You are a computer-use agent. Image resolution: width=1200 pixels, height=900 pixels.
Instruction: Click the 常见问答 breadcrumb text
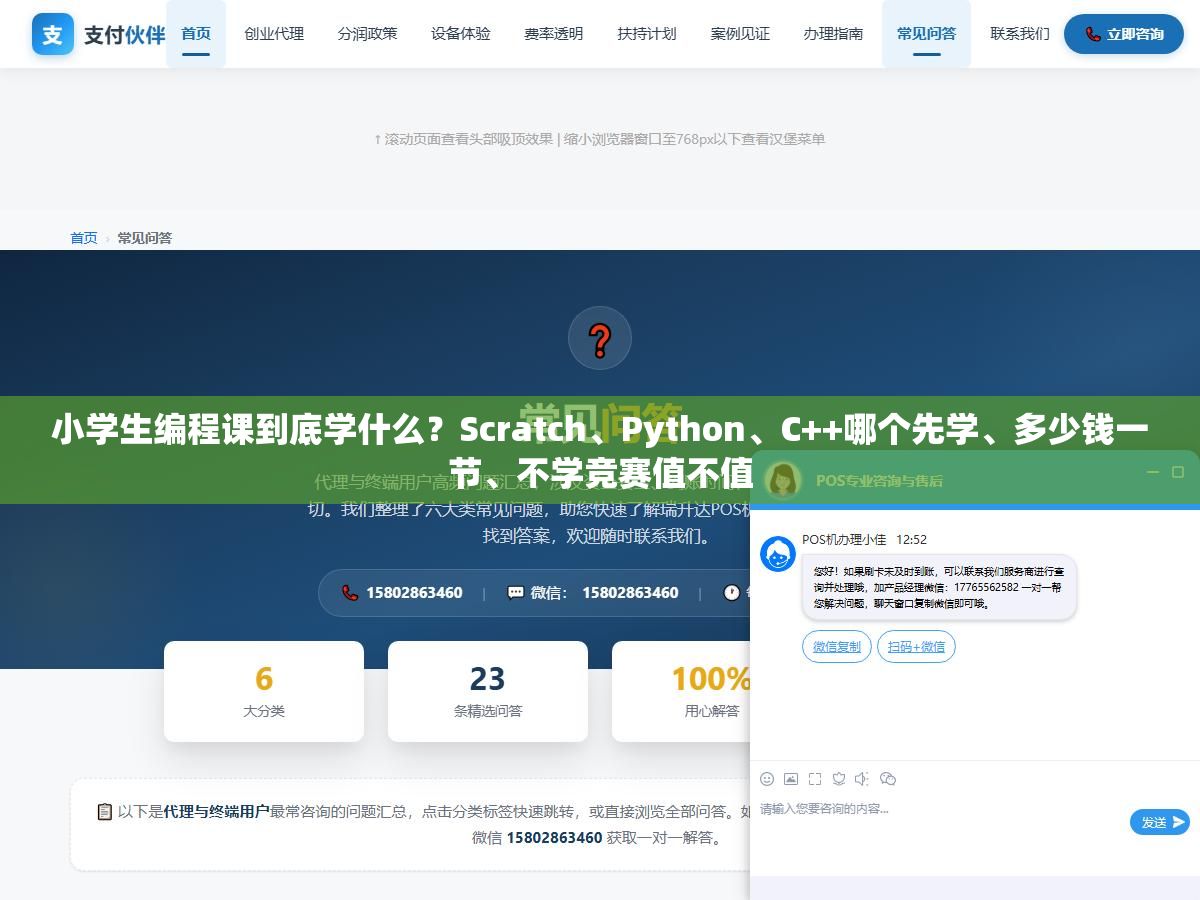[145, 238]
